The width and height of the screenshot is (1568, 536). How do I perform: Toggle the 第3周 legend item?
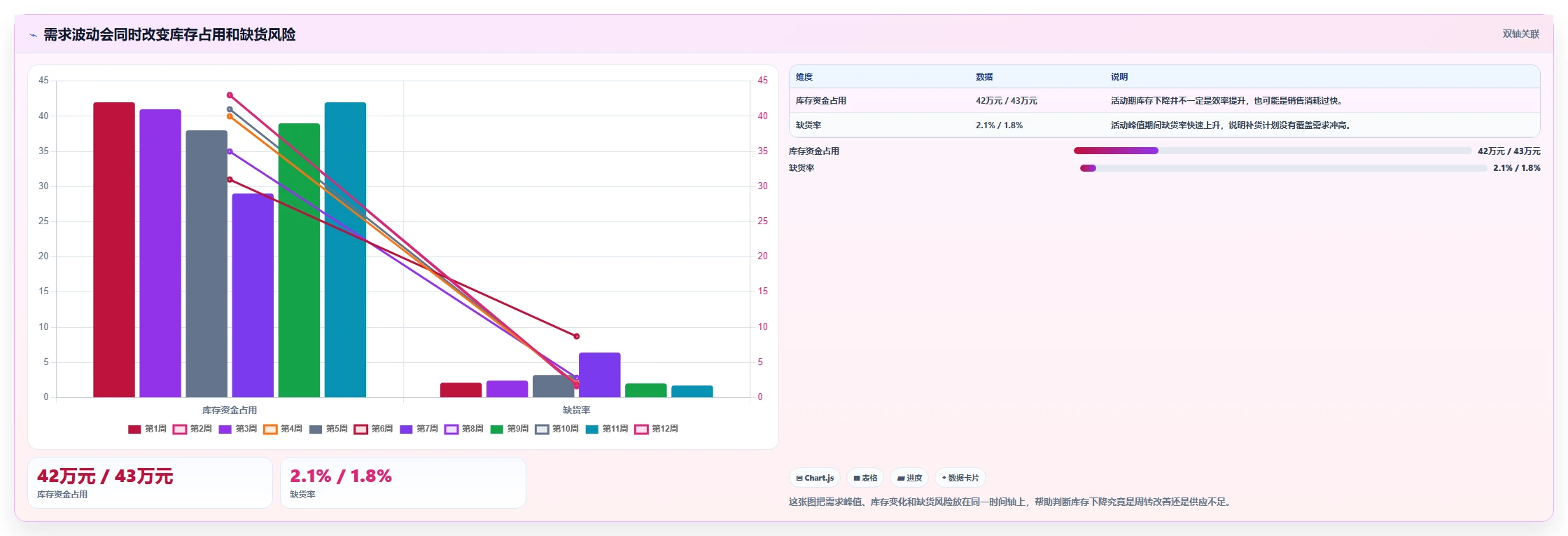pos(238,429)
